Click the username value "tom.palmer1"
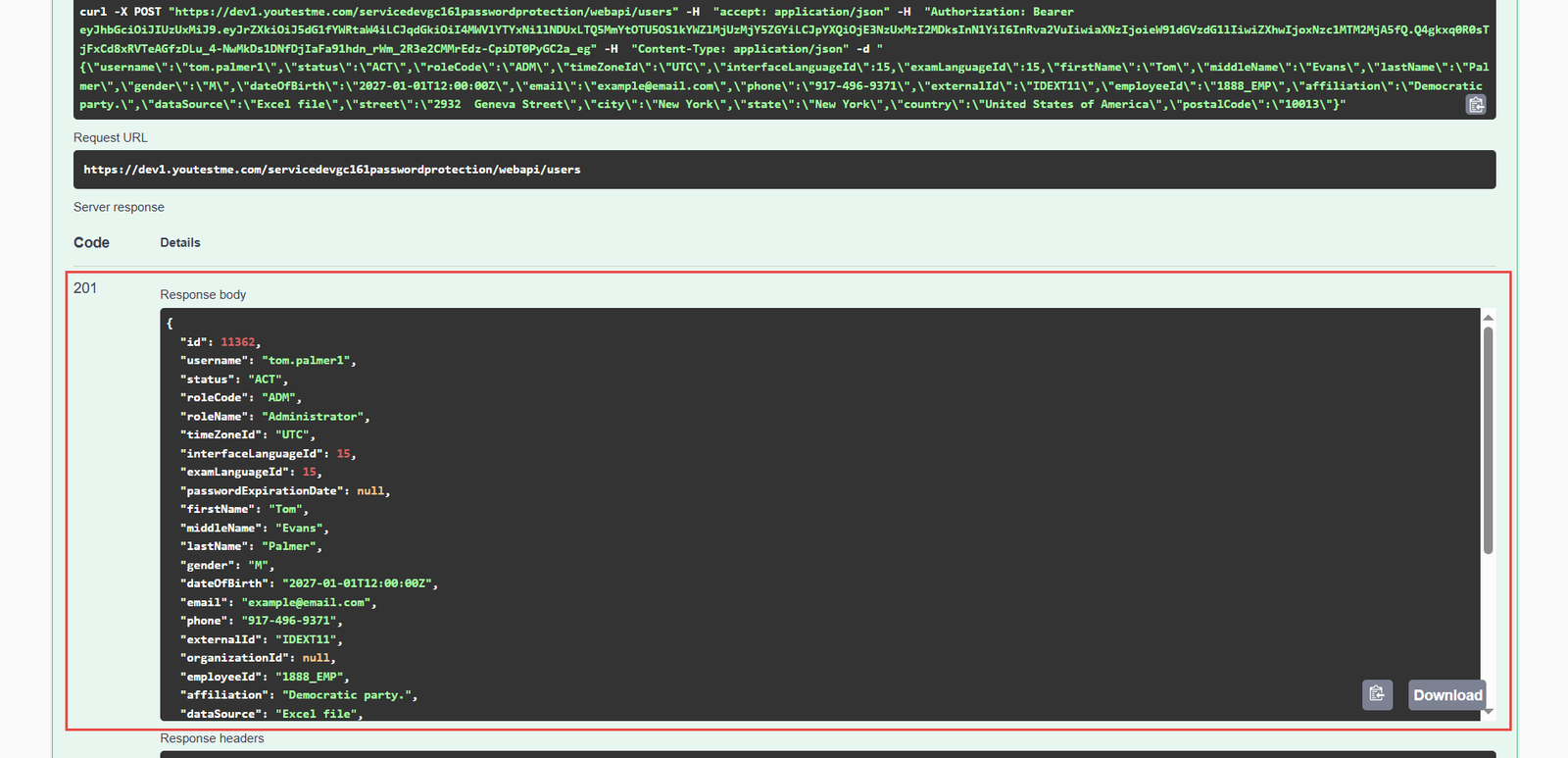 (x=307, y=361)
